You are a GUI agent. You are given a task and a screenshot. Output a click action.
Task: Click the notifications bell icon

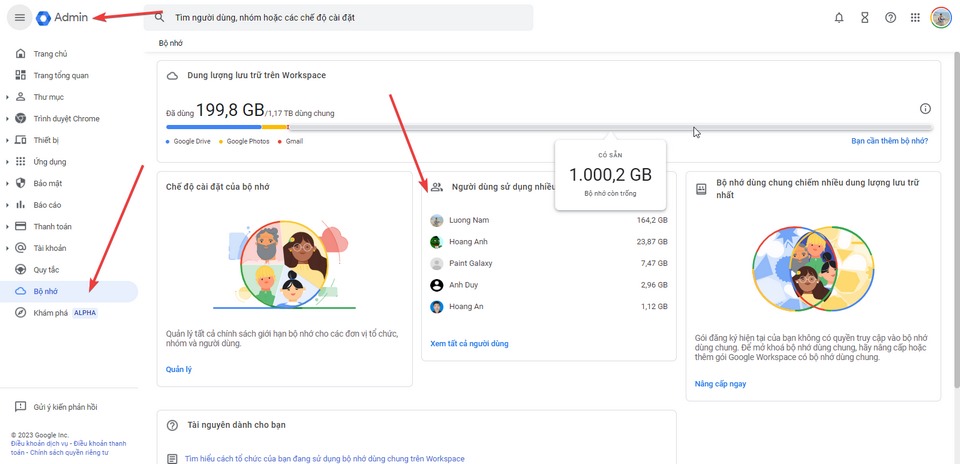pos(839,18)
